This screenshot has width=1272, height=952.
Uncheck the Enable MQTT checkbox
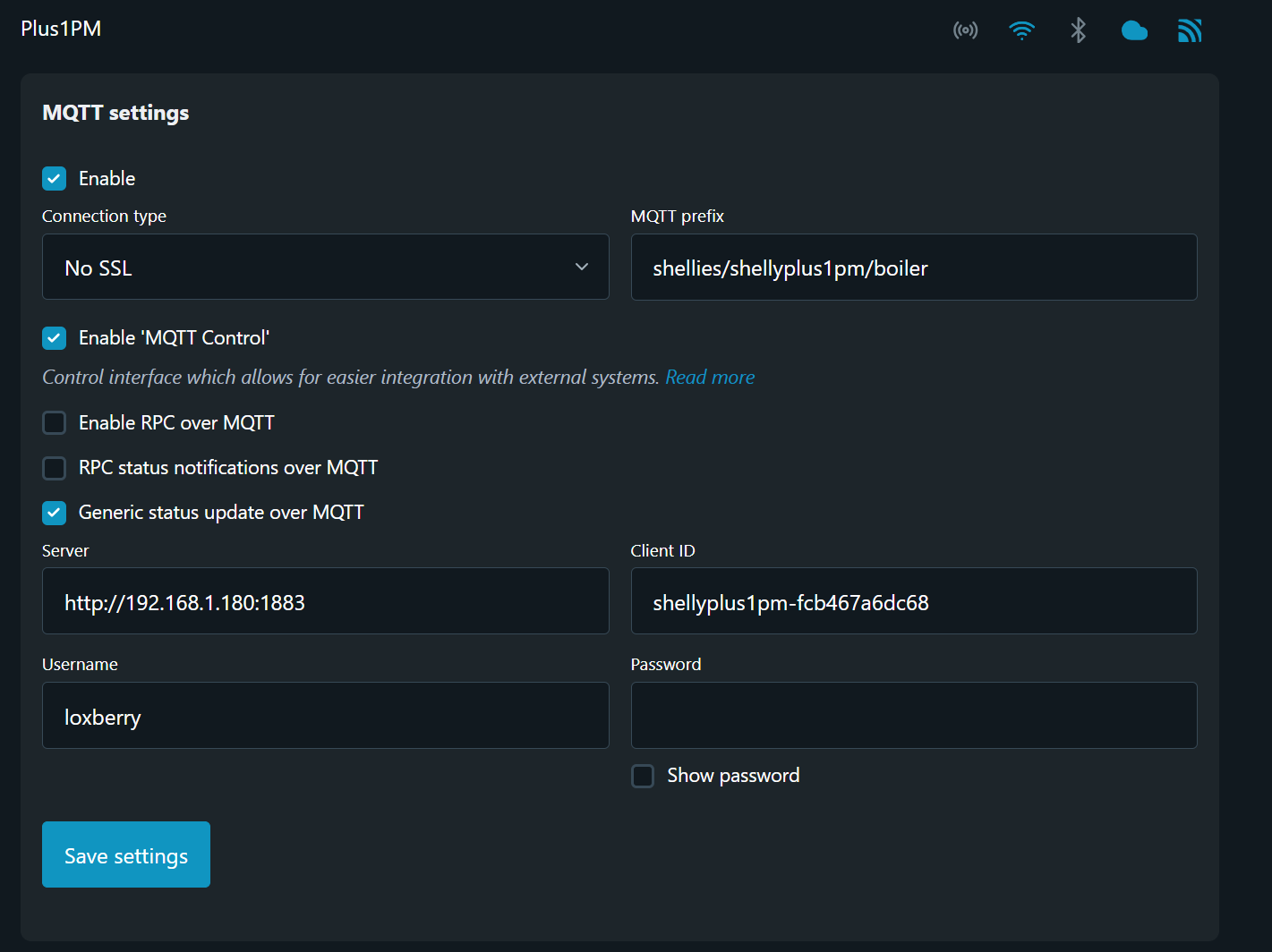pos(55,179)
